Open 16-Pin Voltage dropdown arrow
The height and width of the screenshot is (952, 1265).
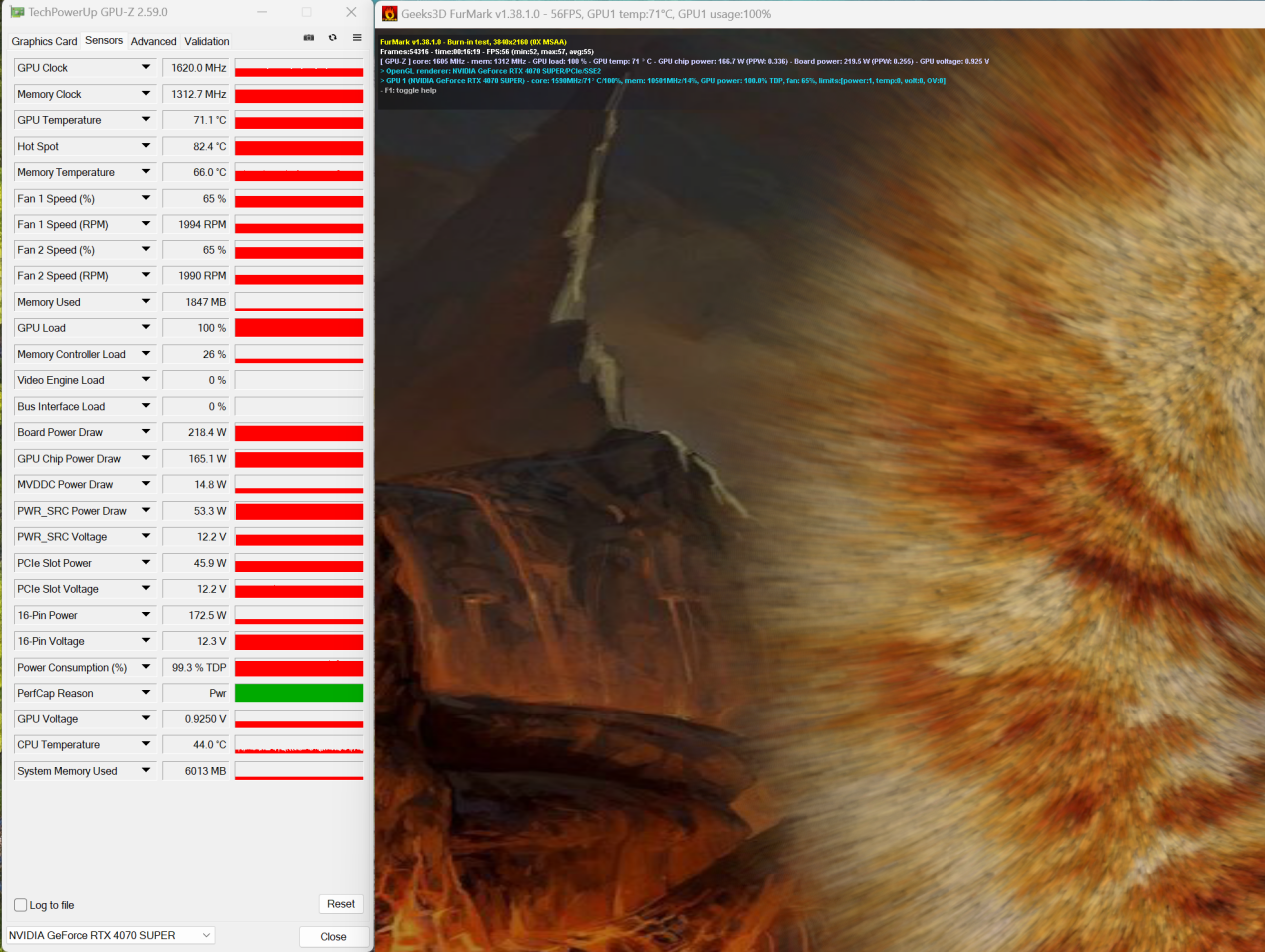click(x=146, y=641)
